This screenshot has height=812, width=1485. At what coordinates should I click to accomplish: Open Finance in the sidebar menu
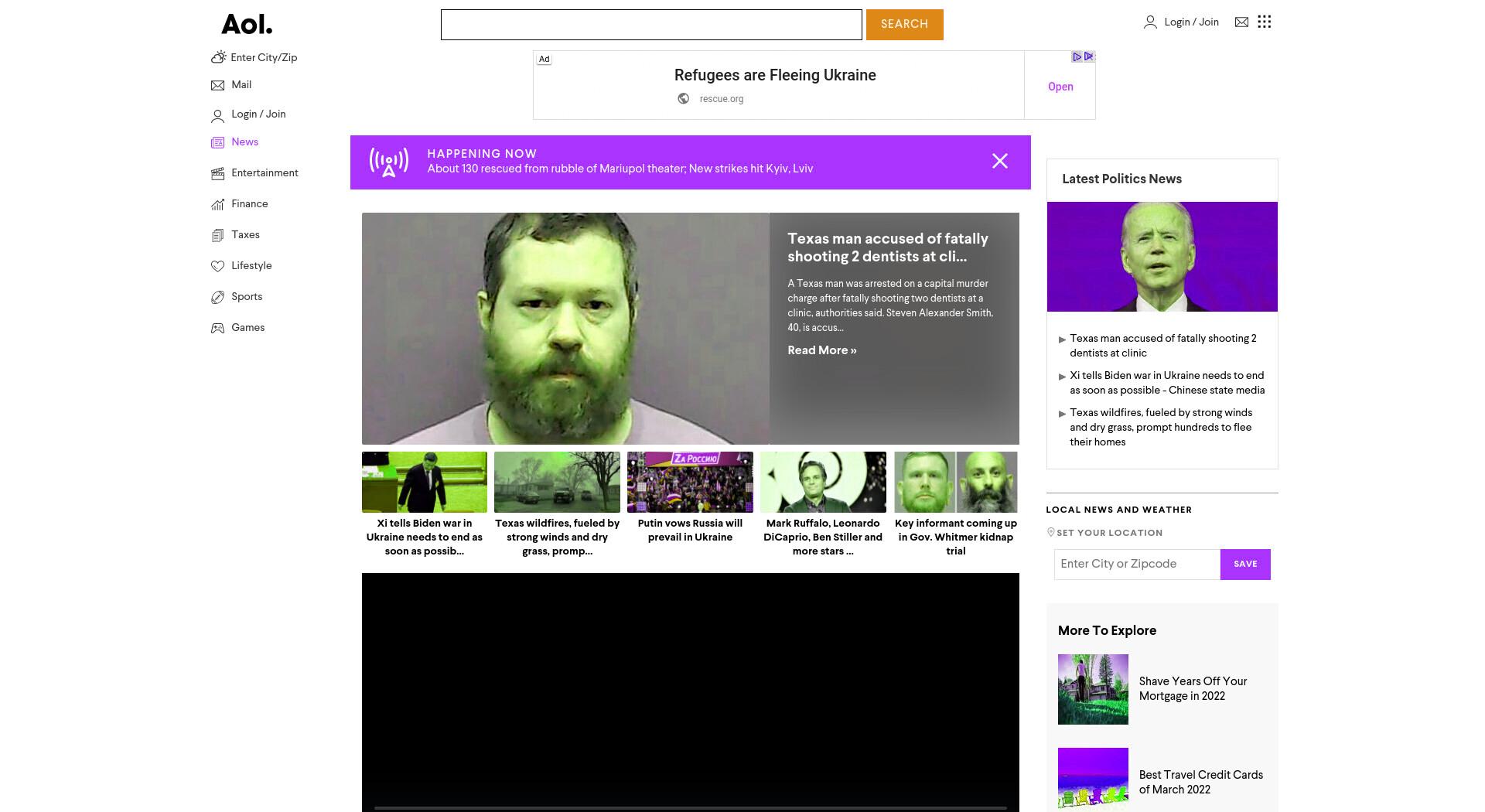pos(249,204)
